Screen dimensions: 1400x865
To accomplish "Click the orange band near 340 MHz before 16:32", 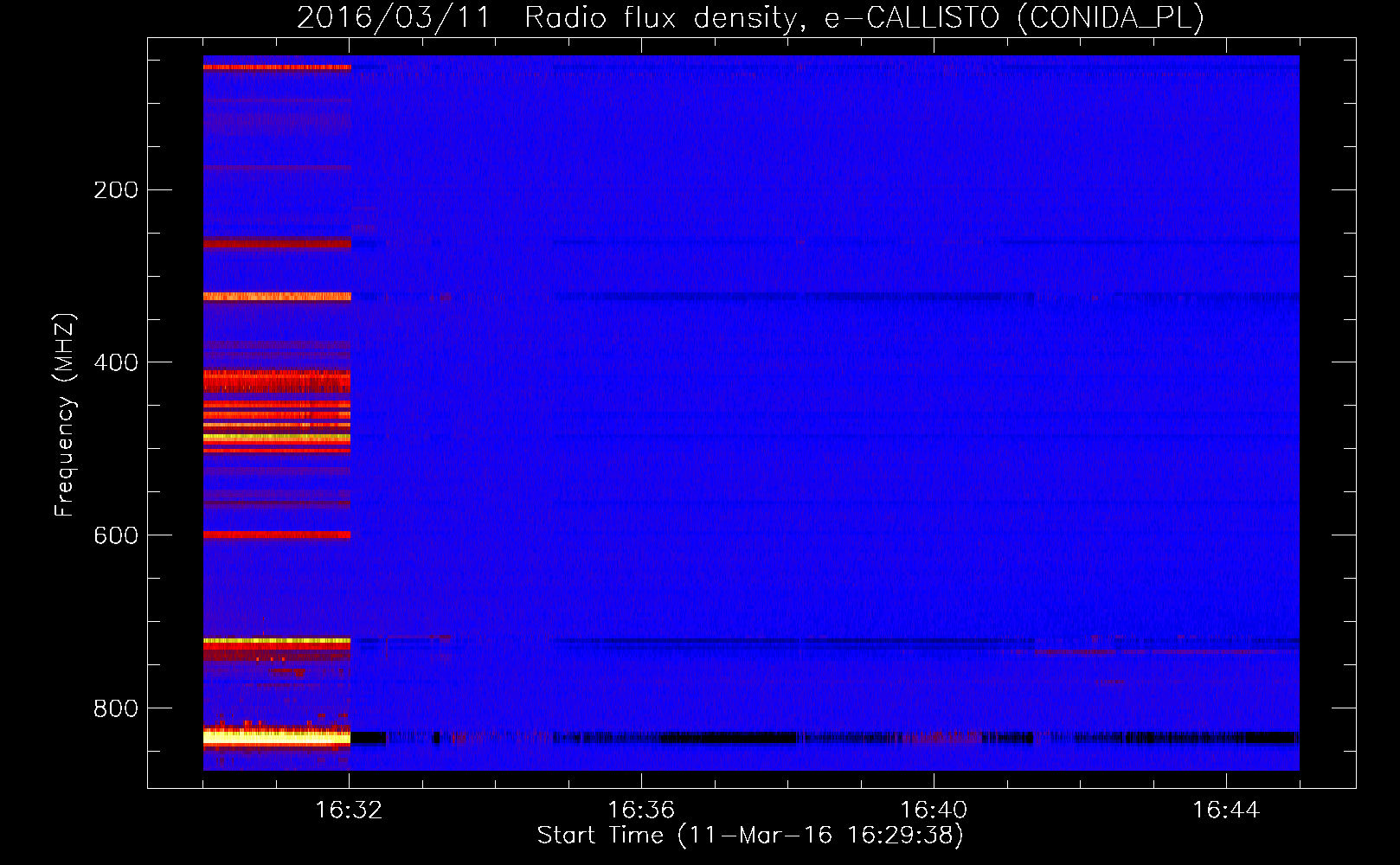I will 277,297.
